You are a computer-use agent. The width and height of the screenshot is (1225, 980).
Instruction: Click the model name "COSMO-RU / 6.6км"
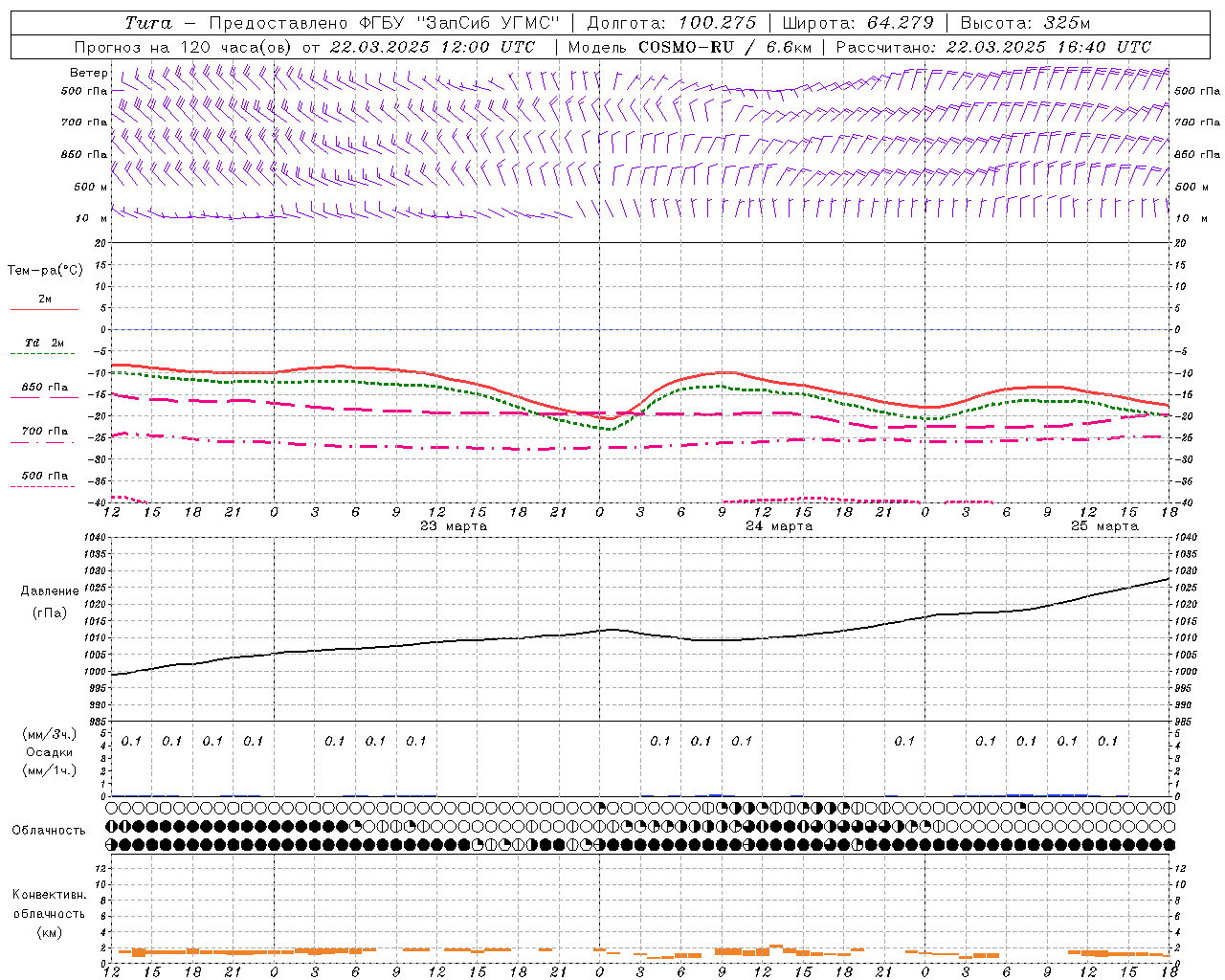(724, 47)
